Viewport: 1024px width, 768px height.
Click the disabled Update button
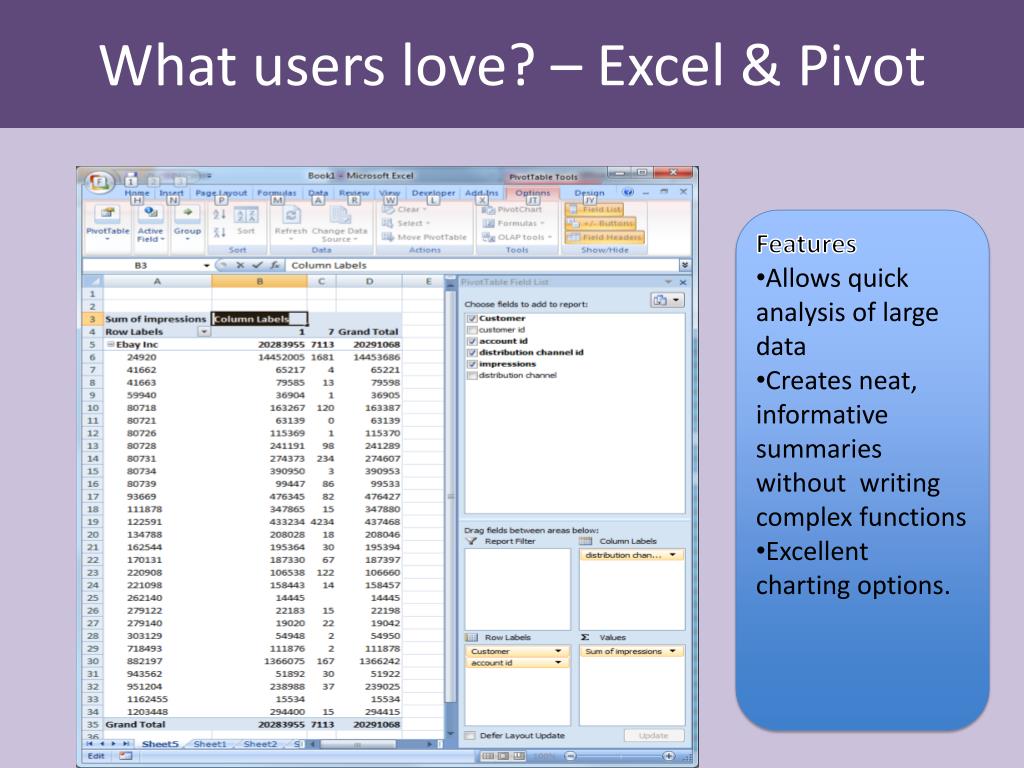[x=654, y=735]
